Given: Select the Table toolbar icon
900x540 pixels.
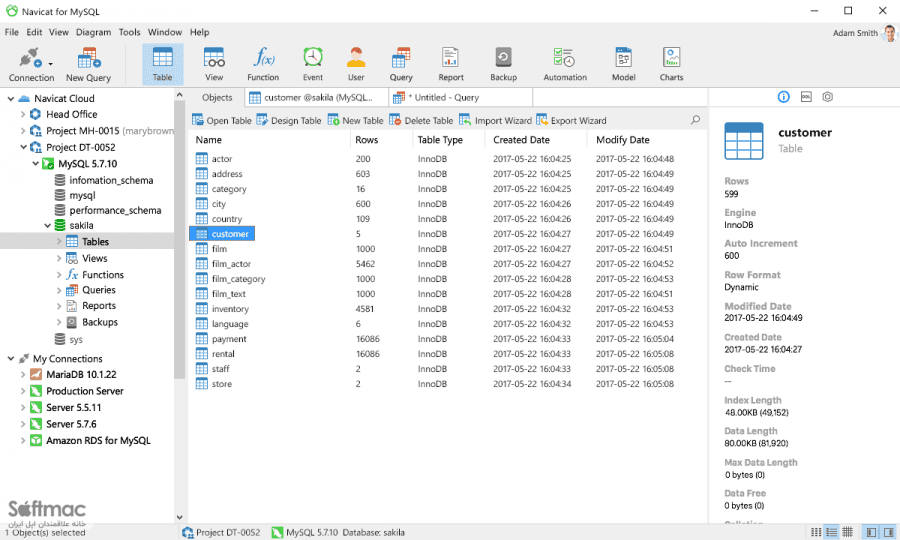Looking at the screenshot, I should [162, 64].
